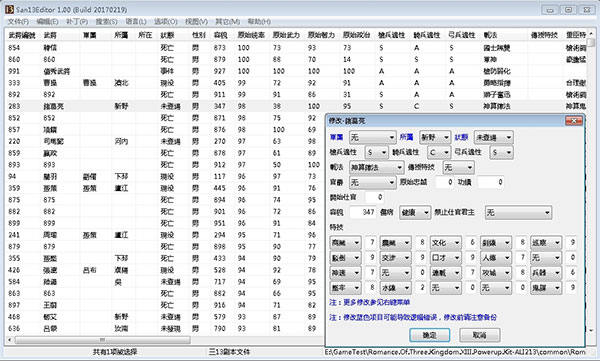The image size is (600, 361).
Task: Open the 口才 skill dropdown
Action: tap(446, 258)
